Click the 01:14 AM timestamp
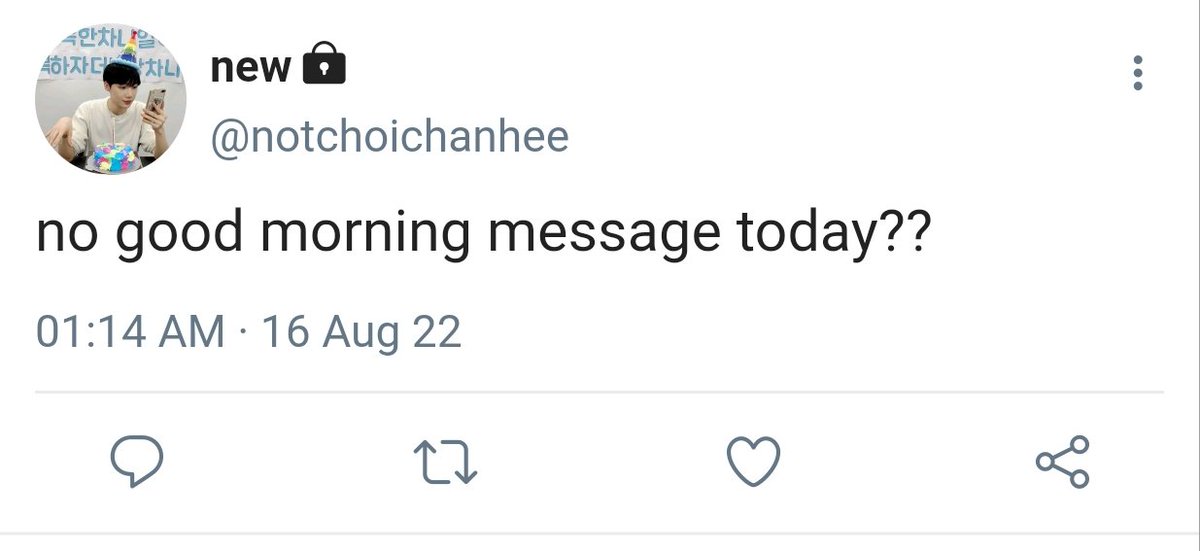 click(131, 331)
